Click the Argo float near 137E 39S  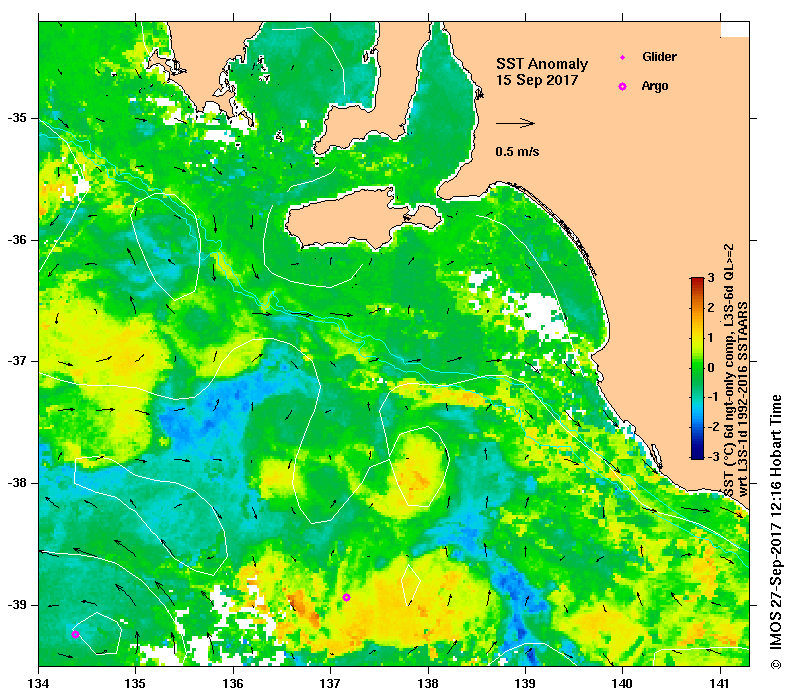pos(347,598)
